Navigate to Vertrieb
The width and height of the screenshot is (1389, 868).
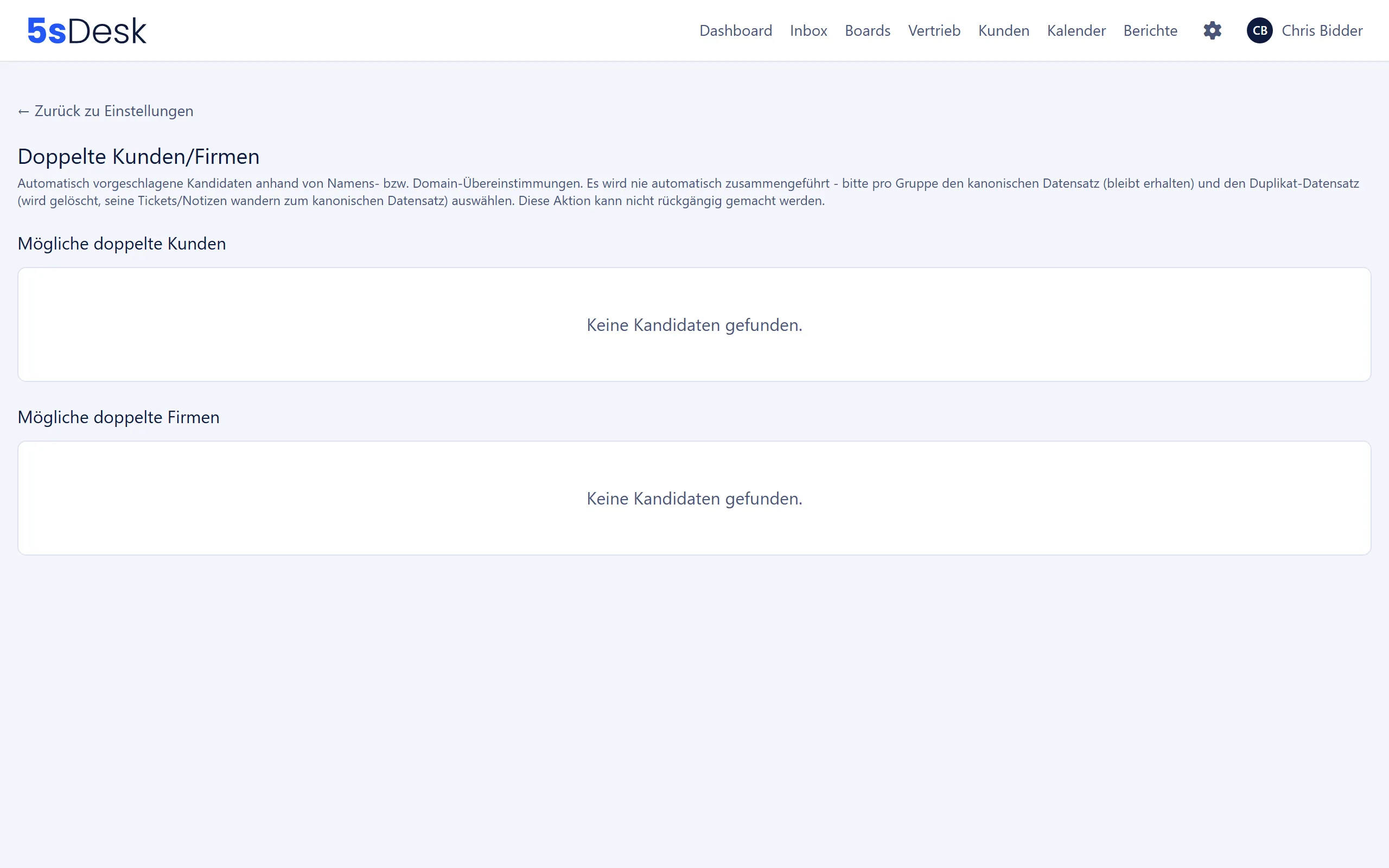934,30
